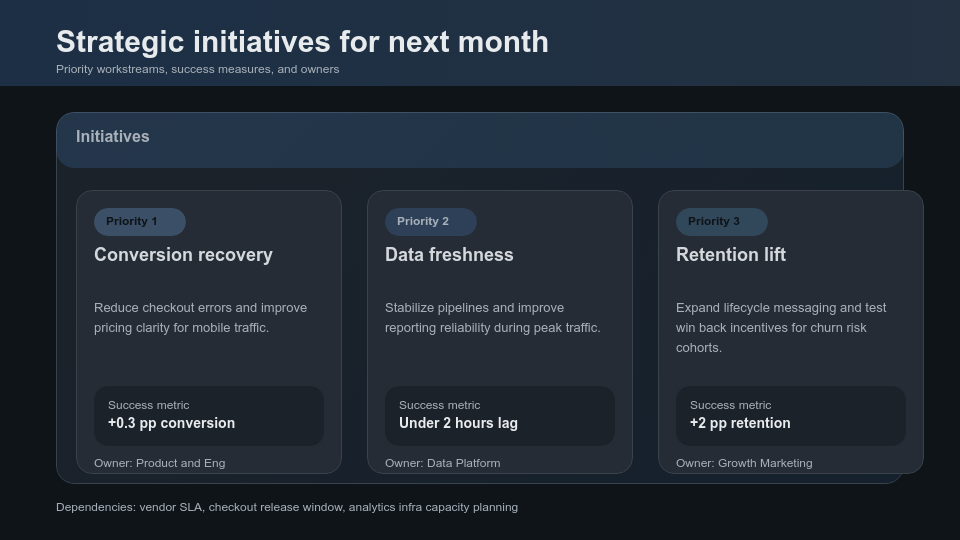This screenshot has width=960, height=540.
Task: Select the 'Conversion recovery' heading
Action: point(183,255)
